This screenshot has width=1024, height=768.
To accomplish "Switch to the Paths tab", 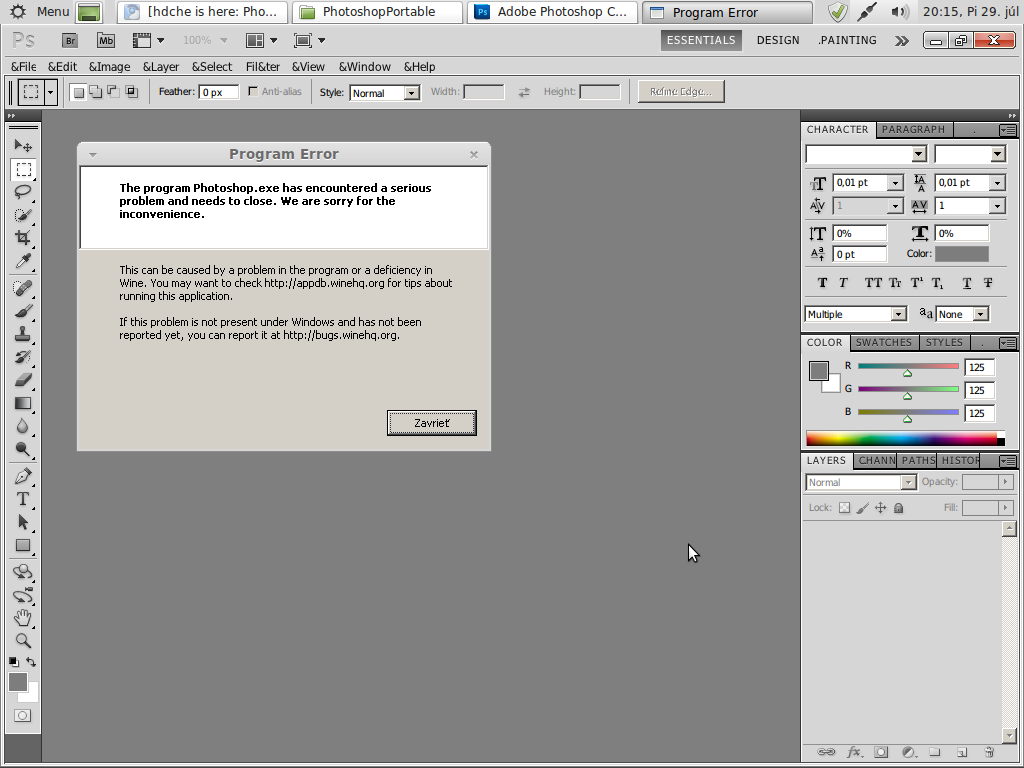I will 918,460.
